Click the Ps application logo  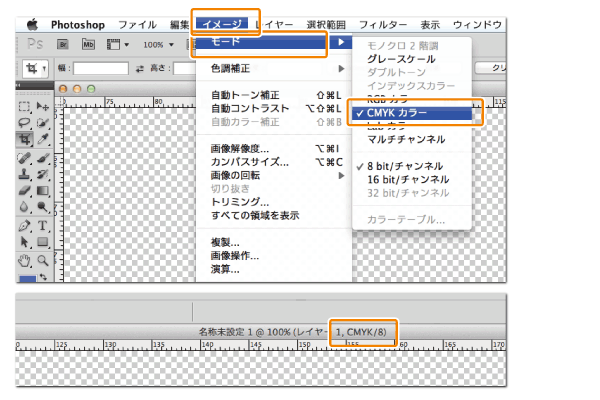(35, 44)
